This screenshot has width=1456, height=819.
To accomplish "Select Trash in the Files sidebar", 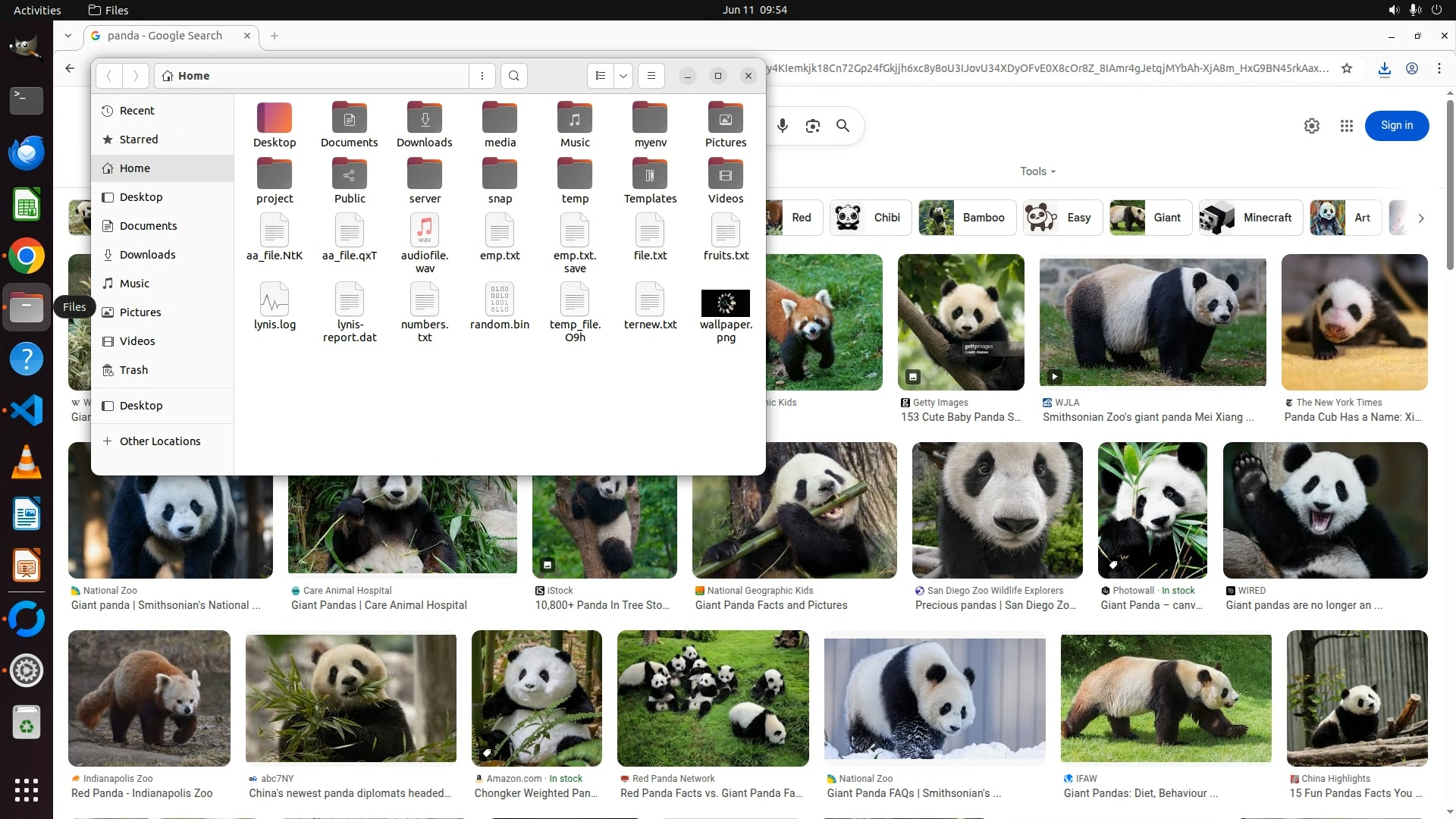I will pyautogui.click(x=133, y=370).
